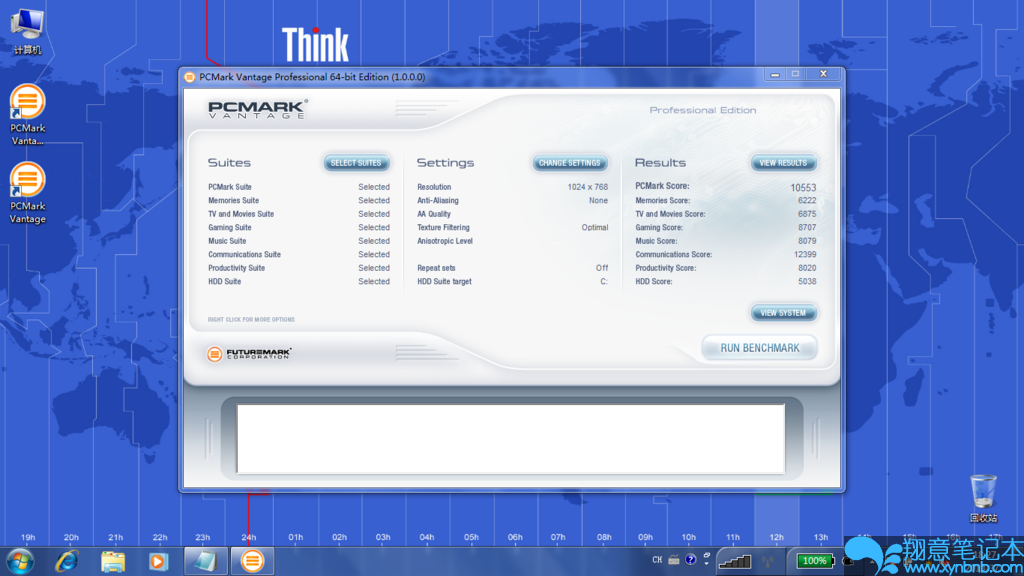Close the PCMark Vantage window
This screenshot has height=576, width=1024.
[x=823, y=74]
